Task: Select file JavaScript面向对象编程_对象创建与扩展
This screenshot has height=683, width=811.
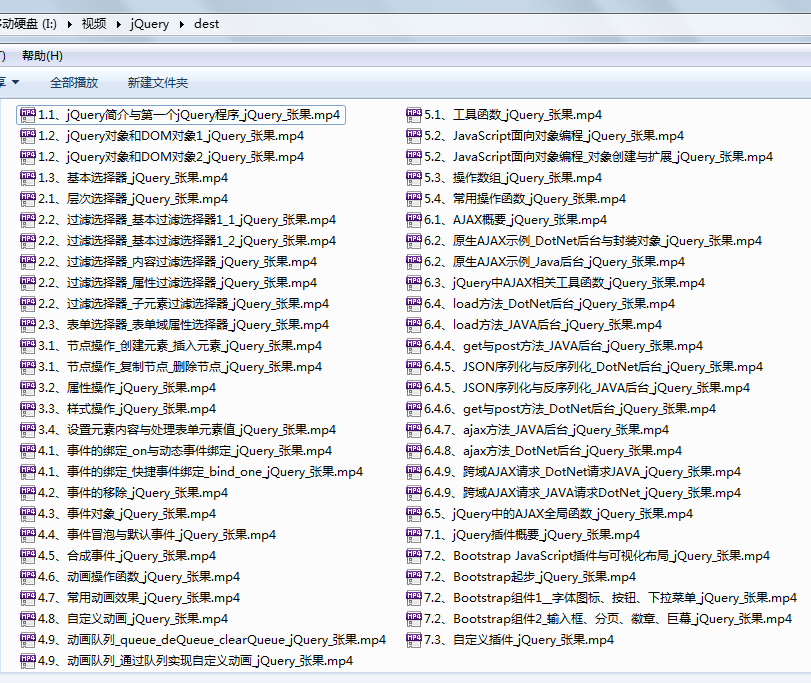Action: pos(590,157)
